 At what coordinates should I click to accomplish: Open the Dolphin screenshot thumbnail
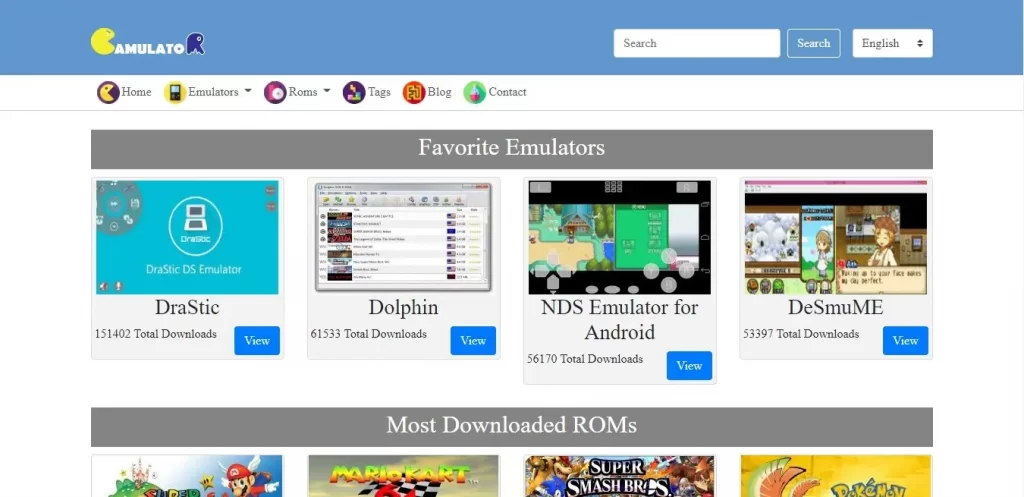coord(404,237)
